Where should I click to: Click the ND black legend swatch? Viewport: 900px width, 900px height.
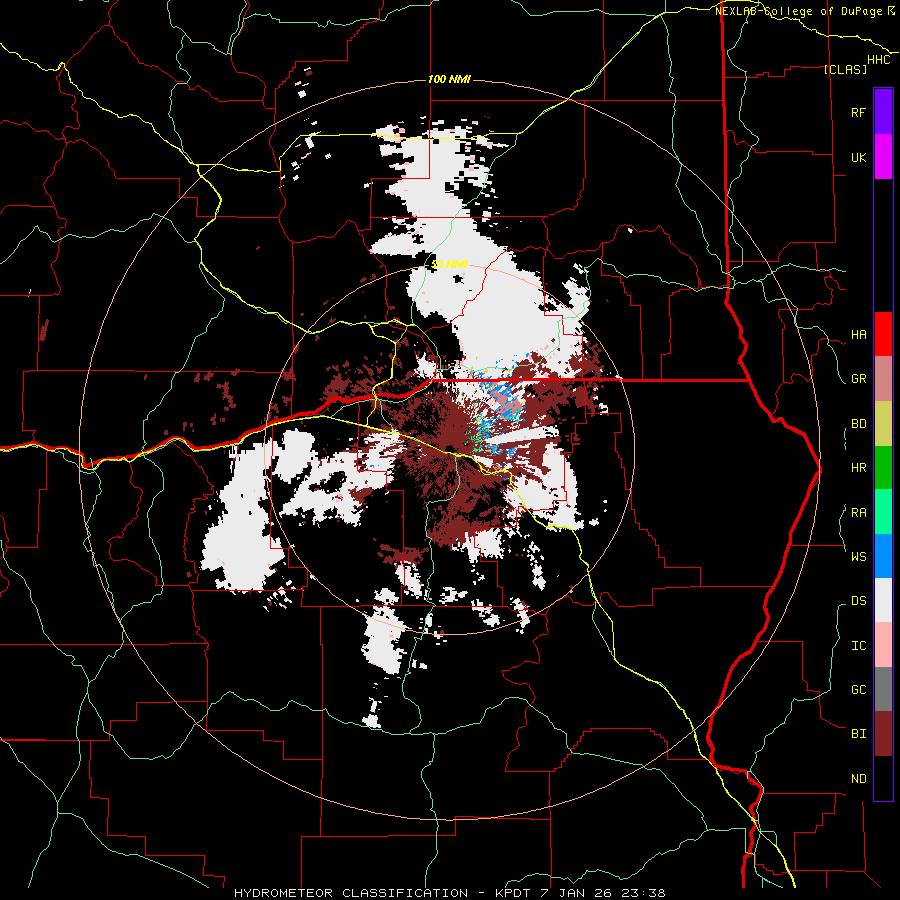pyautogui.click(x=883, y=778)
